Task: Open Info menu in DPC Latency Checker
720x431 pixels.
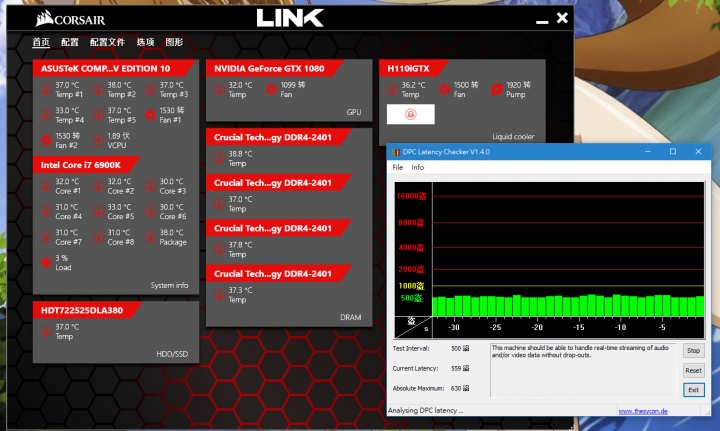Action: [417, 167]
